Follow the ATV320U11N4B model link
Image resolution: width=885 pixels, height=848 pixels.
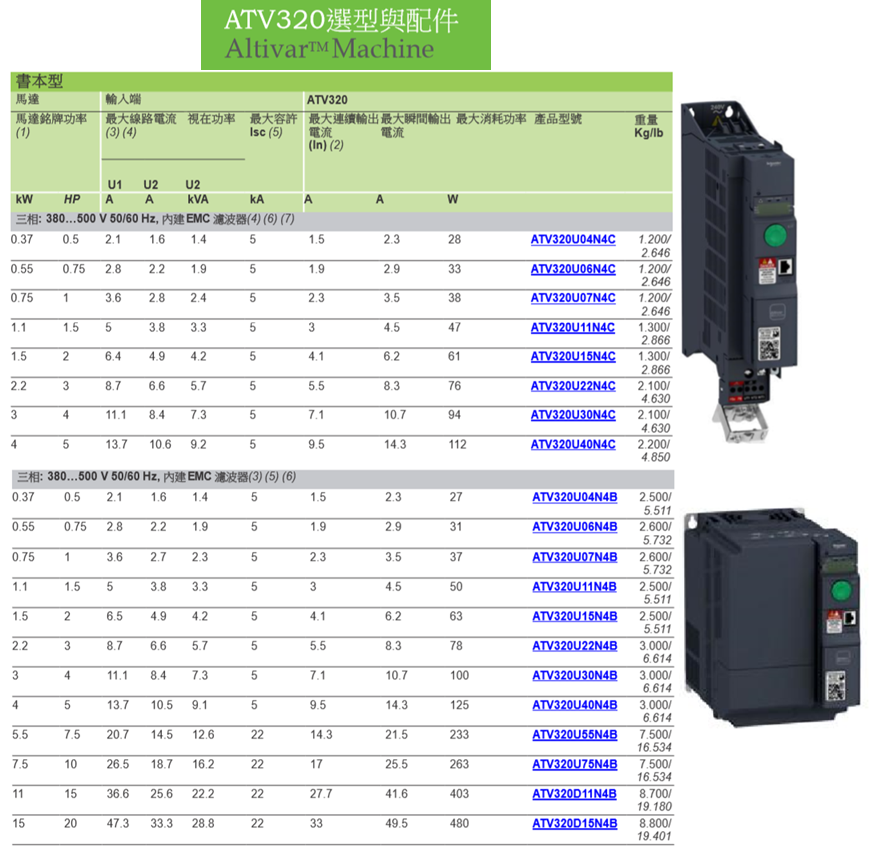[x=575, y=587]
